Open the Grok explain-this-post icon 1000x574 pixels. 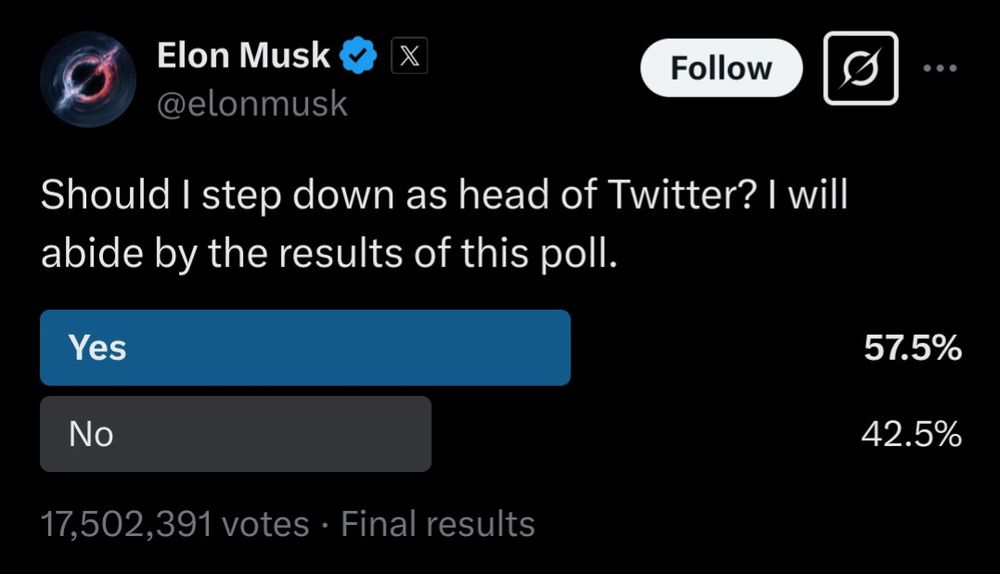[860, 68]
